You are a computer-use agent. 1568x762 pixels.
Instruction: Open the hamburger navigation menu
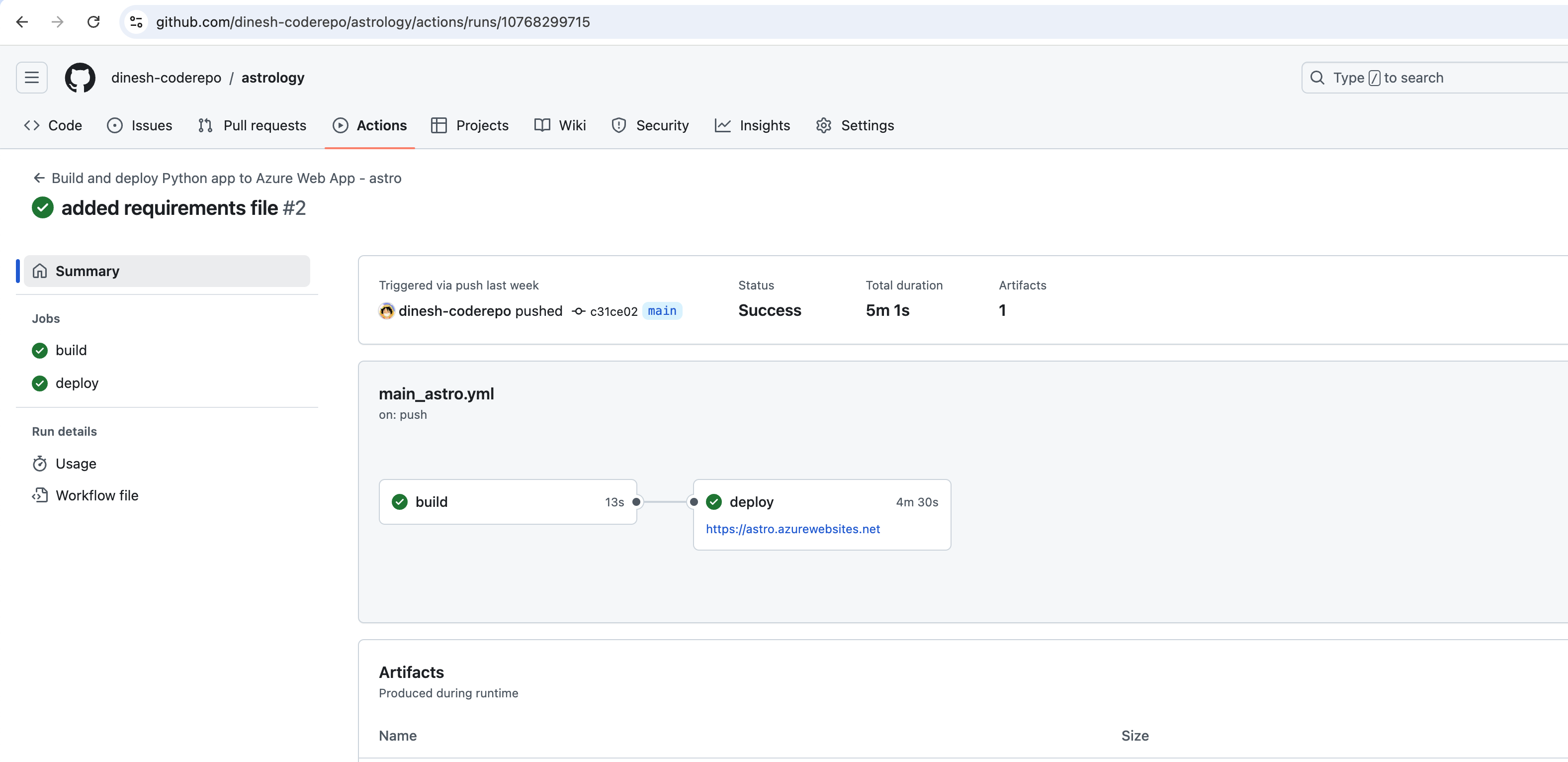pyautogui.click(x=32, y=78)
